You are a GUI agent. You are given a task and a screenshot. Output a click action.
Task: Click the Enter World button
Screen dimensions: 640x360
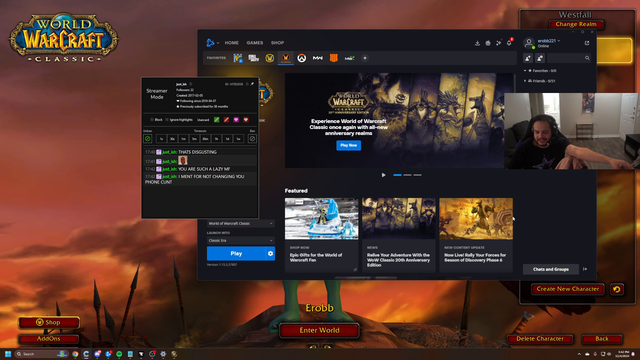319,330
